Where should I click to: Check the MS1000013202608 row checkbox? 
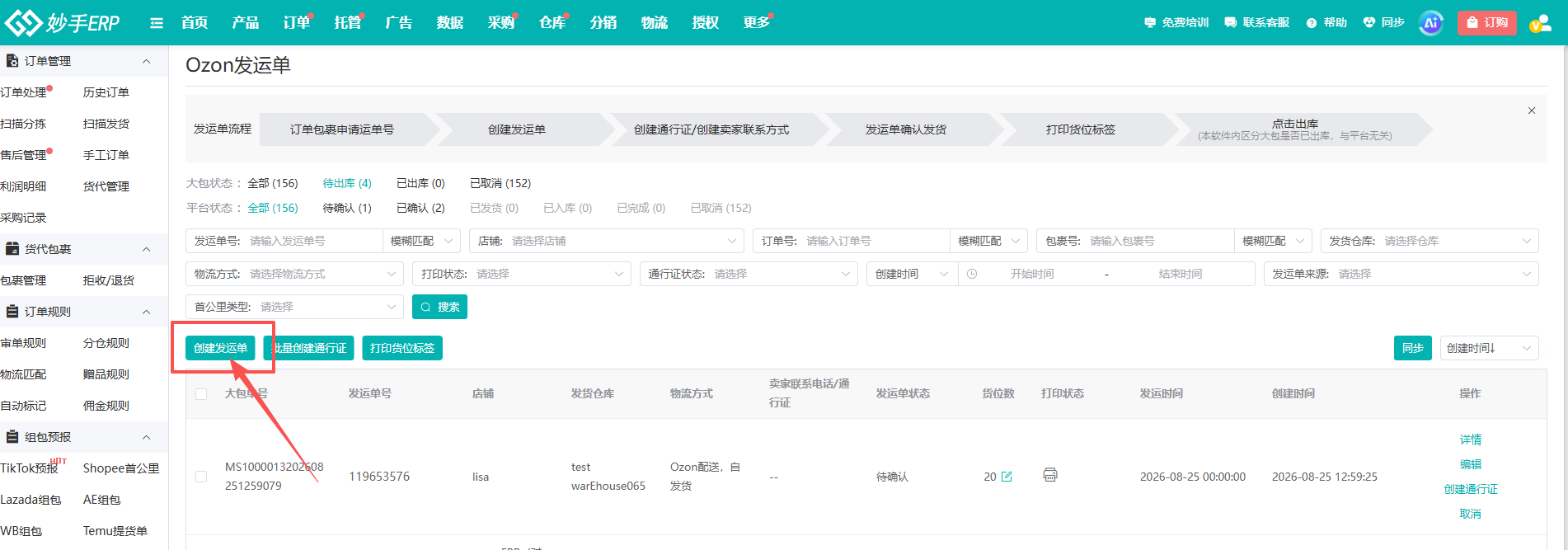201,477
